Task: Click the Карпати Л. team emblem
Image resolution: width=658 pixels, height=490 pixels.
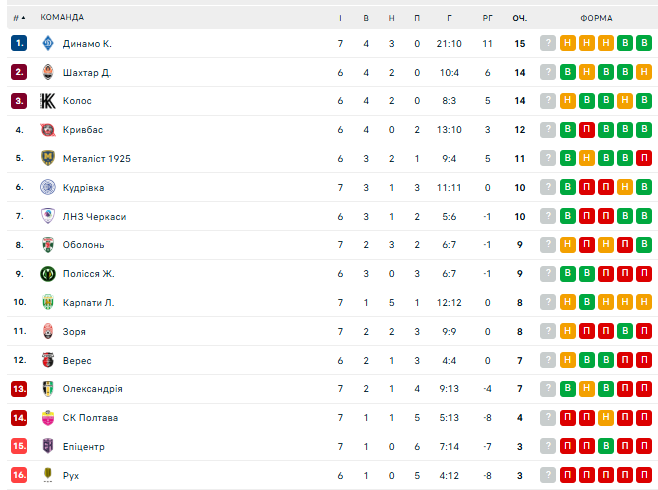Action: [48, 302]
